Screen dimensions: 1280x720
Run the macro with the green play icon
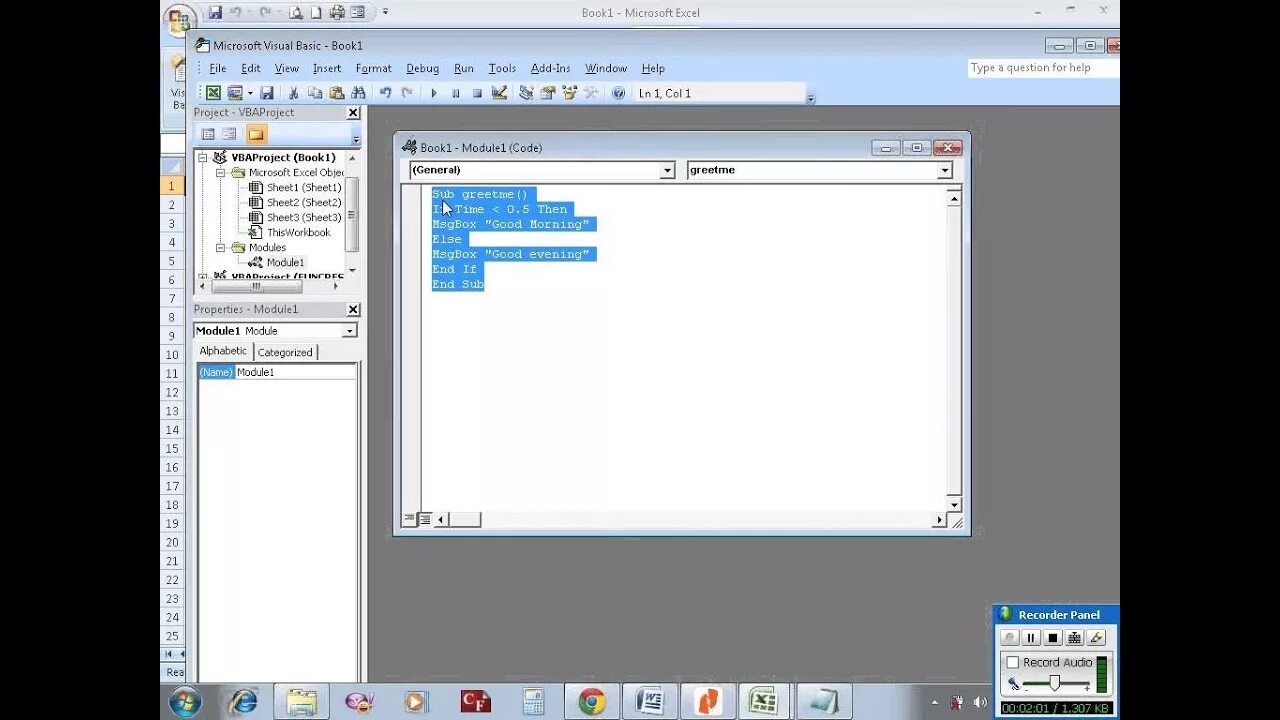coord(434,93)
